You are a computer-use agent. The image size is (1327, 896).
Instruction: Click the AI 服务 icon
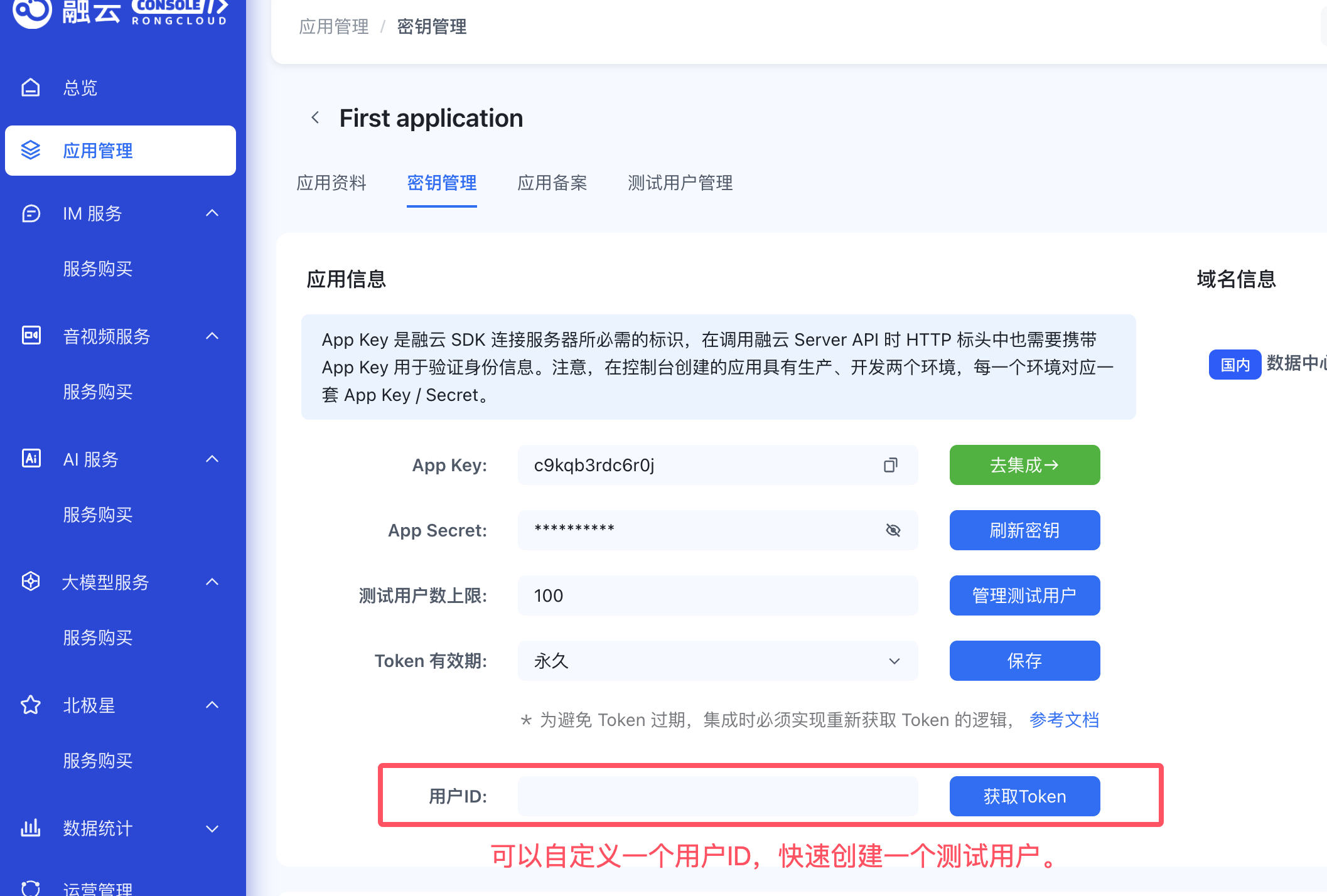31,459
